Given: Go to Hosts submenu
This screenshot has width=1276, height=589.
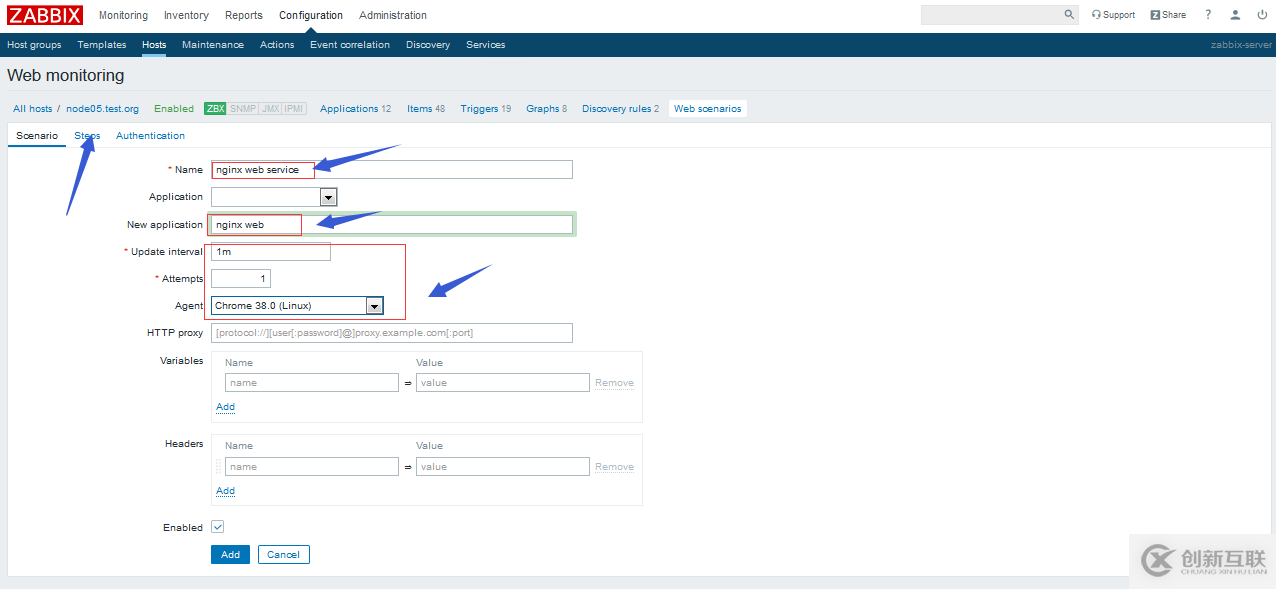Looking at the screenshot, I should click(154, 45).
